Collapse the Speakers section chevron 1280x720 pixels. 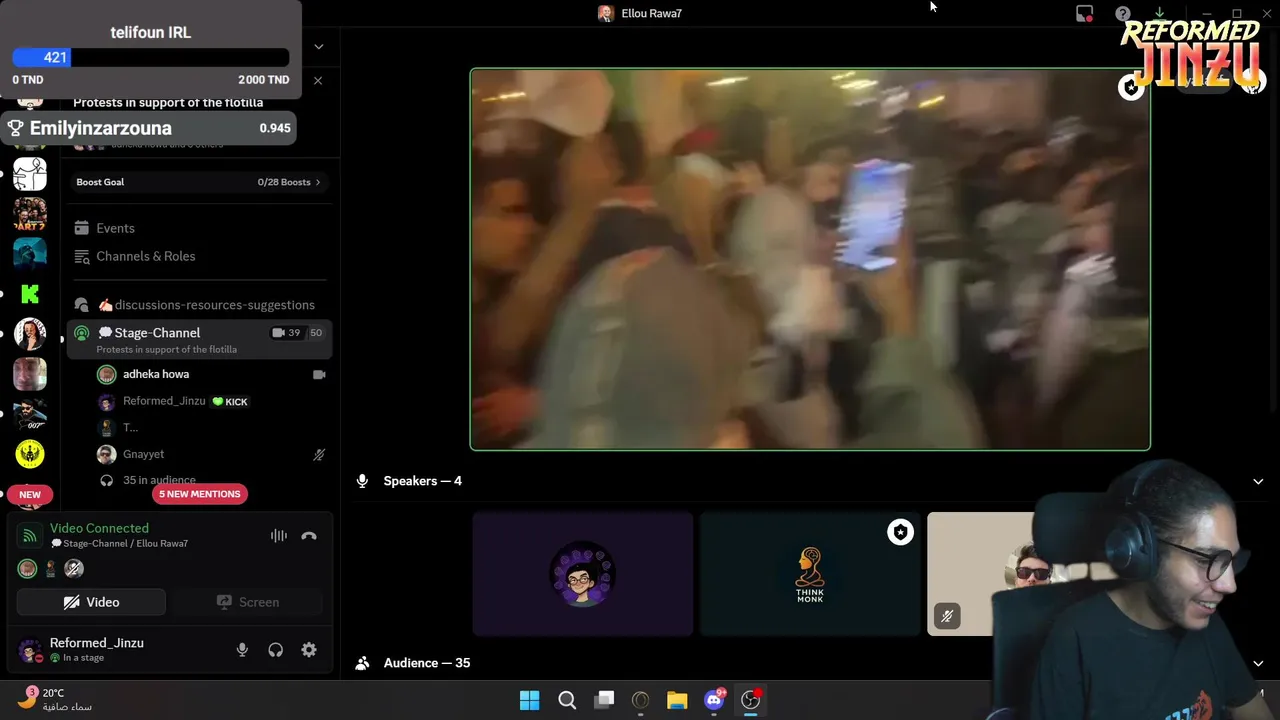click(1258, 481)
